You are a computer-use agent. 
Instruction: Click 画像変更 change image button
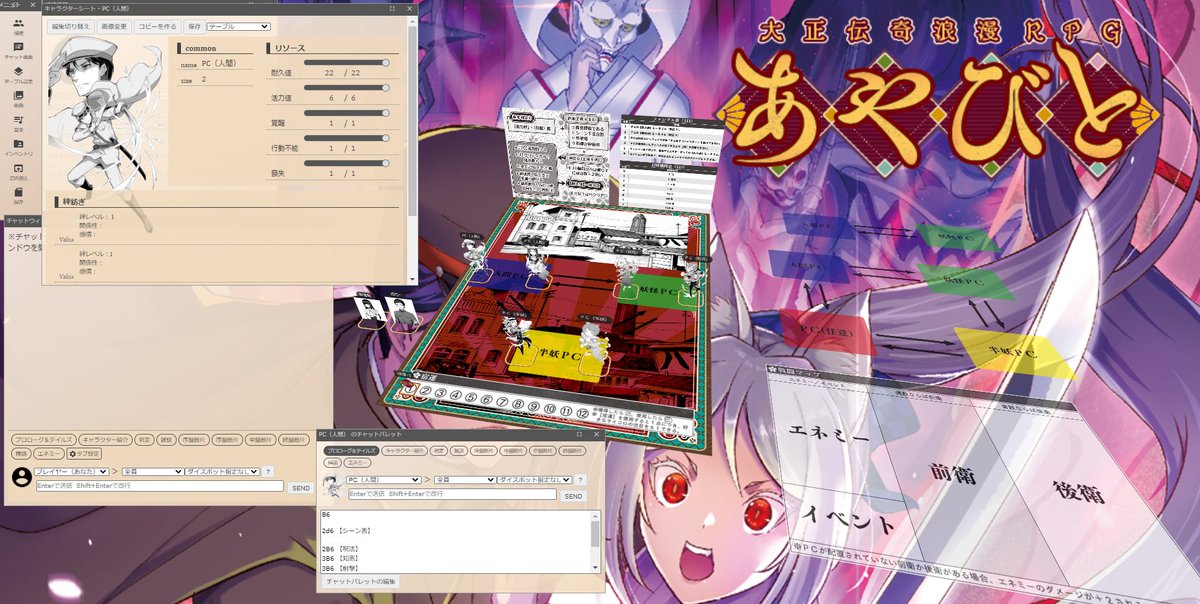click(x=113, y=27)
